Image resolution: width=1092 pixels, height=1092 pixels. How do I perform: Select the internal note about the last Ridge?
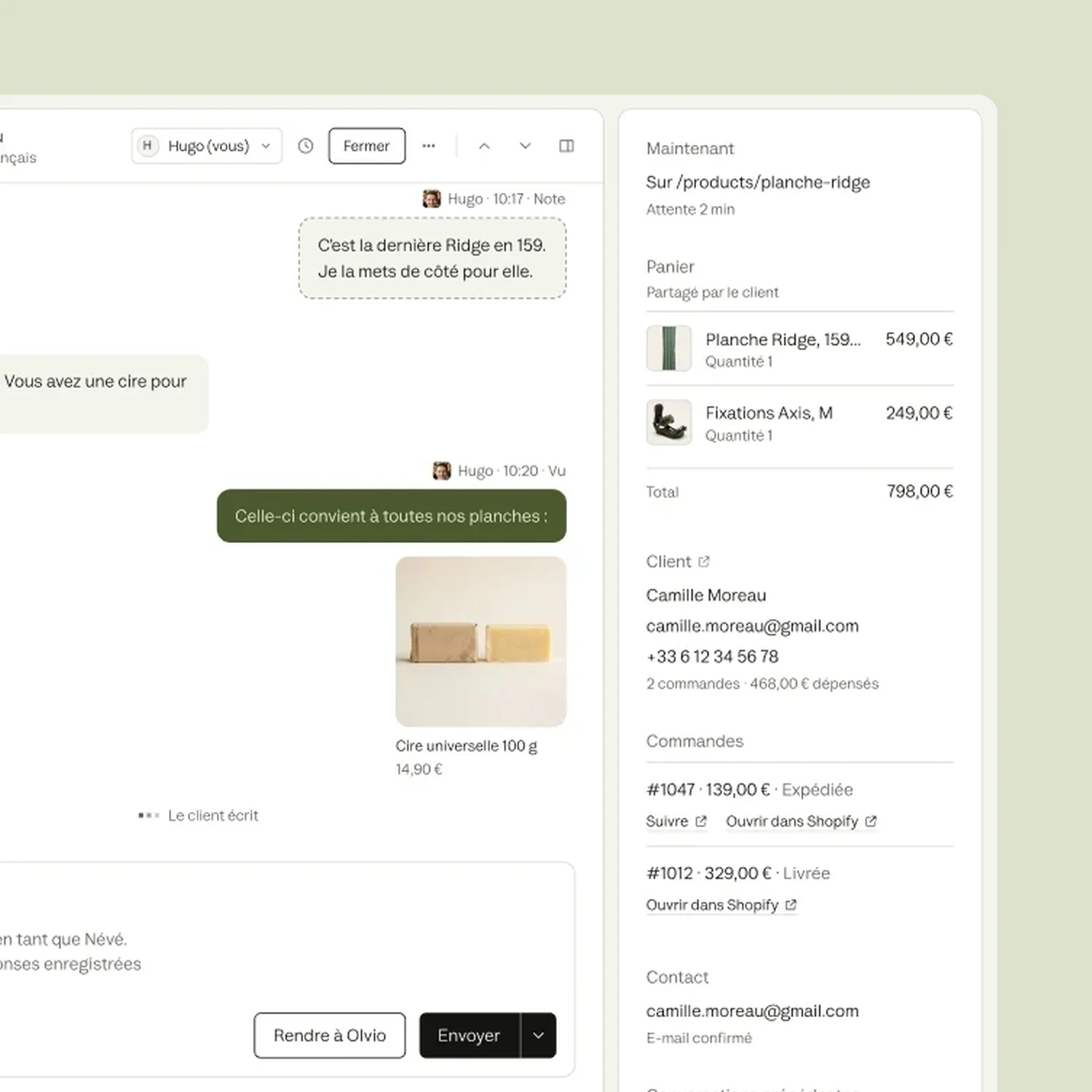click(x=432, y=258)
